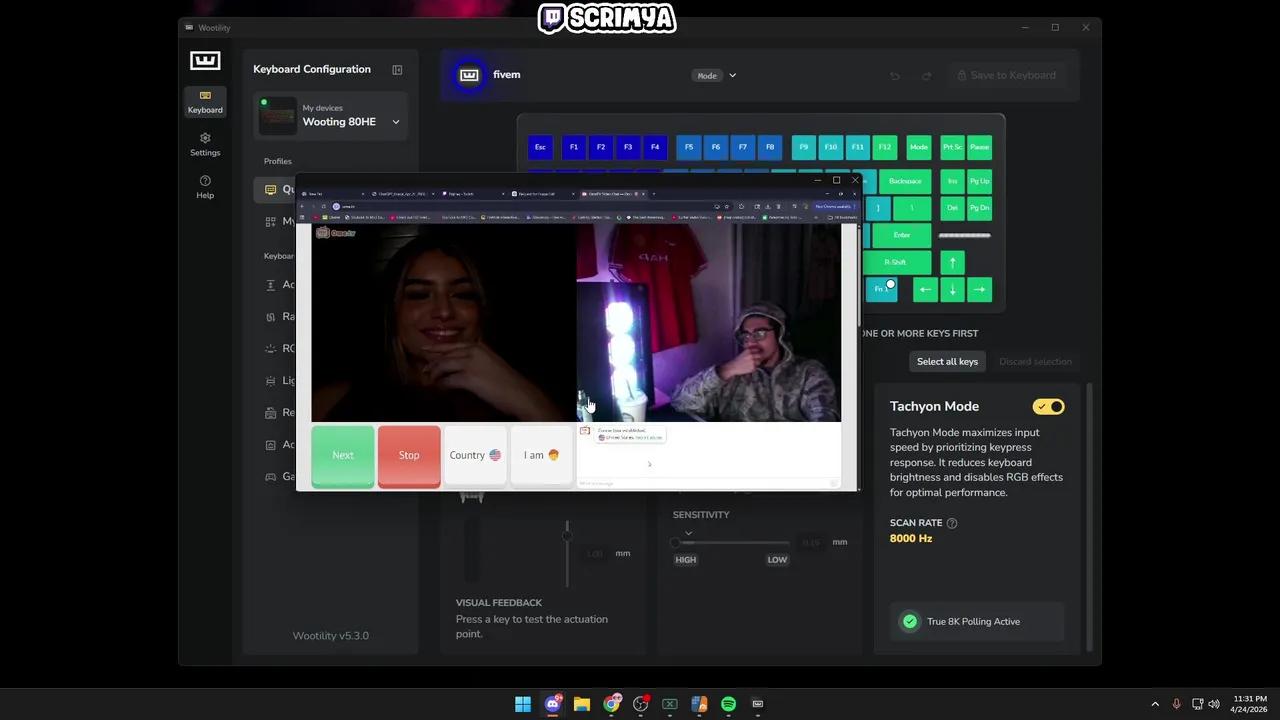Image resolution: width=1280 pixels, height=720 pixels.
Task: Switch to the Request for Image Edit tab
Action: [543, 194]
